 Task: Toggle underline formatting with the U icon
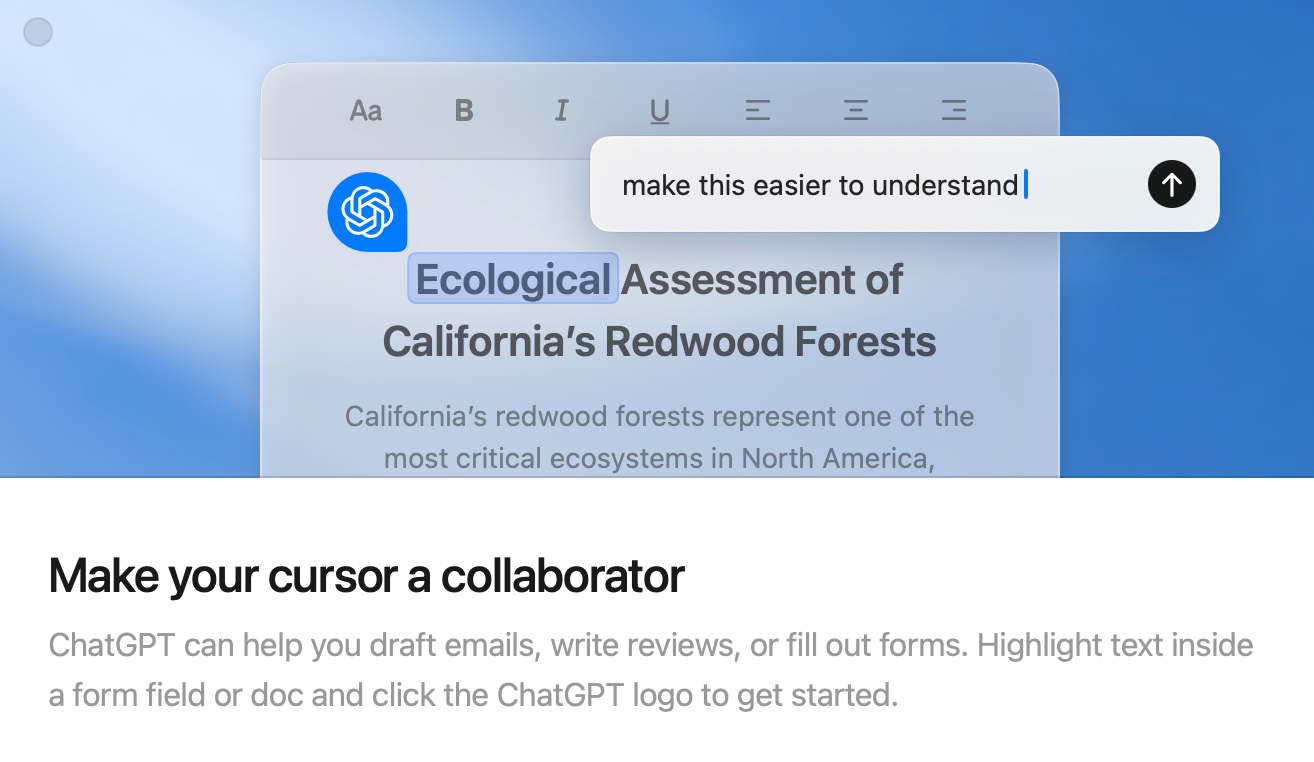click(x=660, y=111)
